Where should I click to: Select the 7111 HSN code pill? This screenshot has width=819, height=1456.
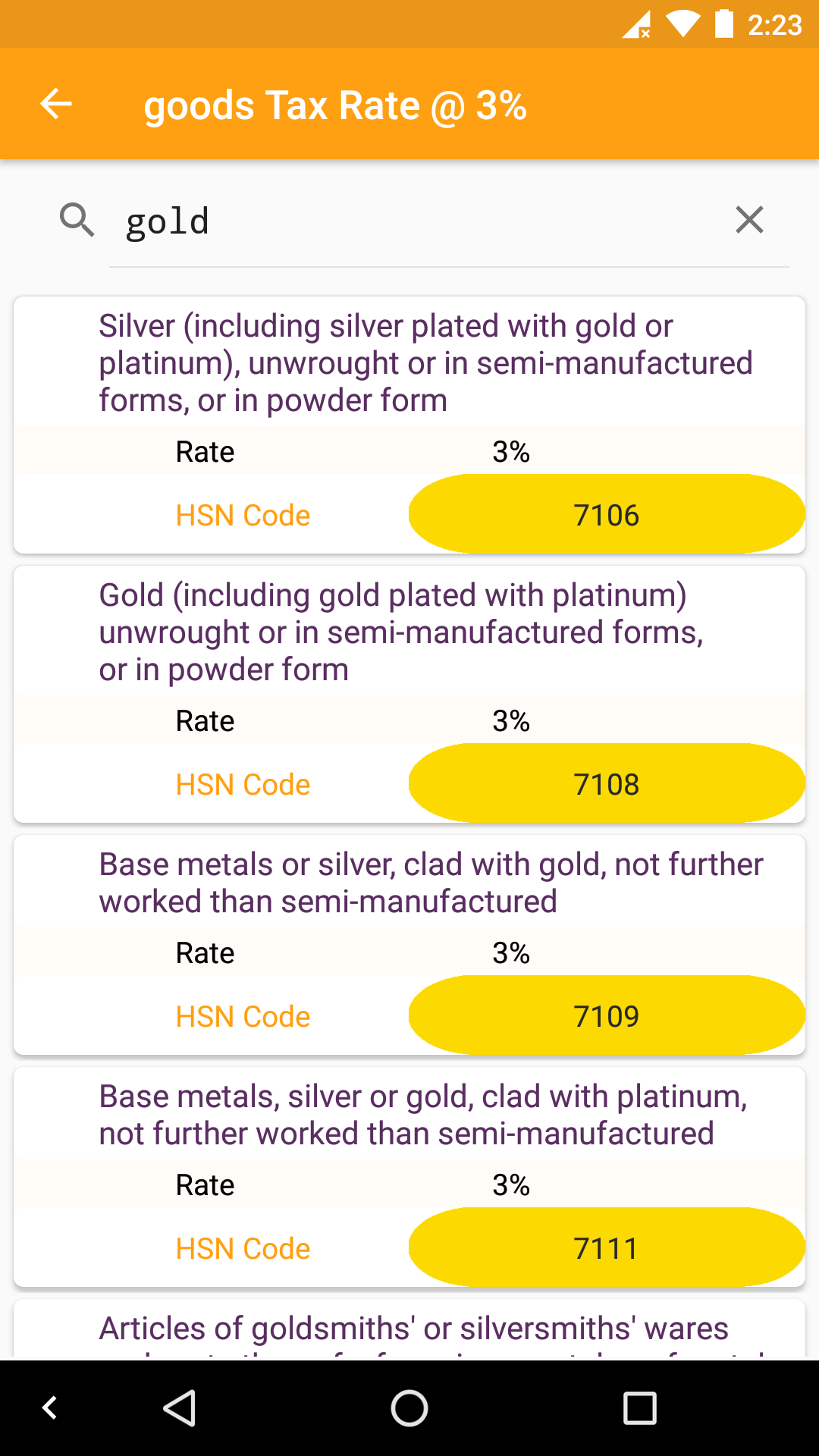tap(606, 1248)
